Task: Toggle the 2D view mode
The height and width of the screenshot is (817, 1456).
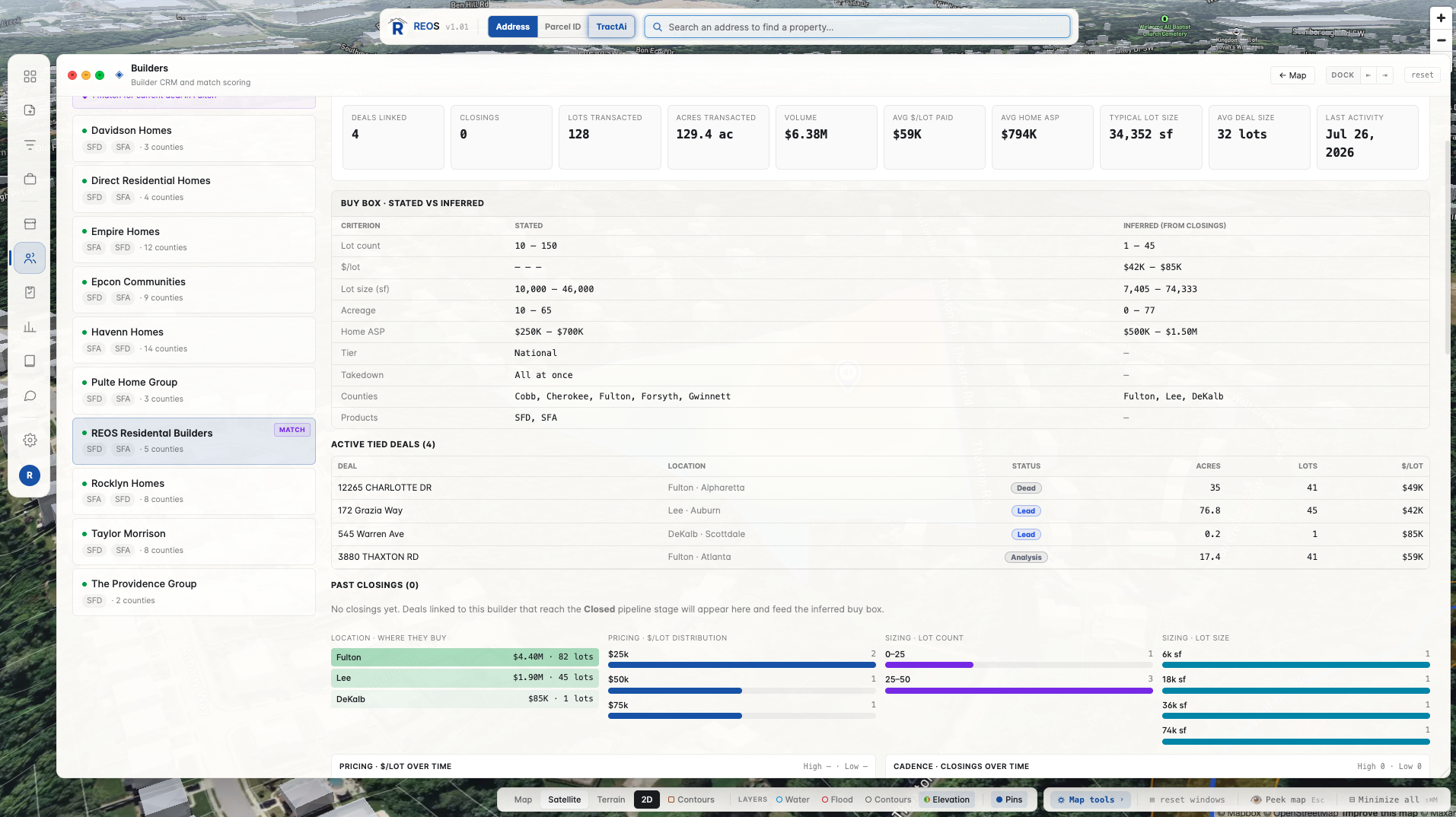Action: (x=647, y=800)
